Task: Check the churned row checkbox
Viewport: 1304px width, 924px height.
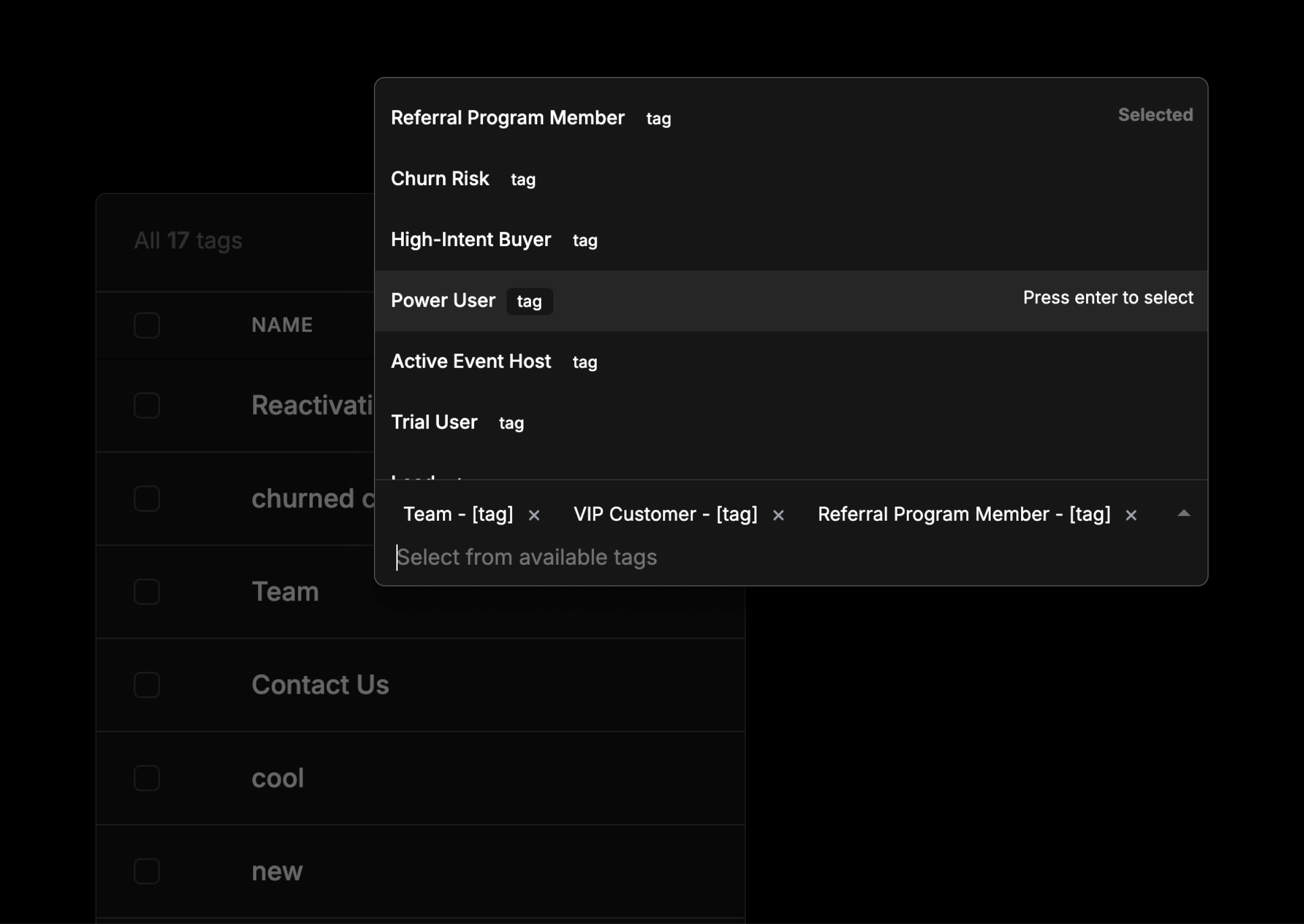Action: click(147, 499)
